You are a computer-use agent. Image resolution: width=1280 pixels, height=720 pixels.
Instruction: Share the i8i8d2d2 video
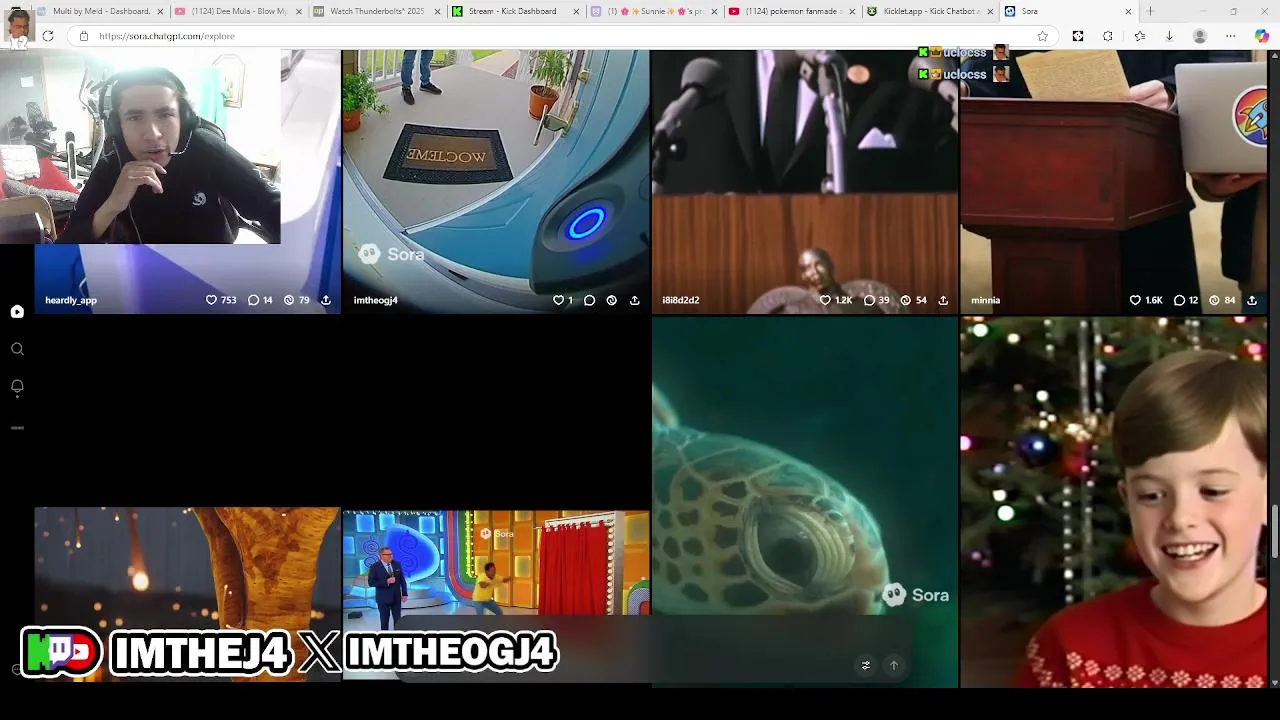943,300
